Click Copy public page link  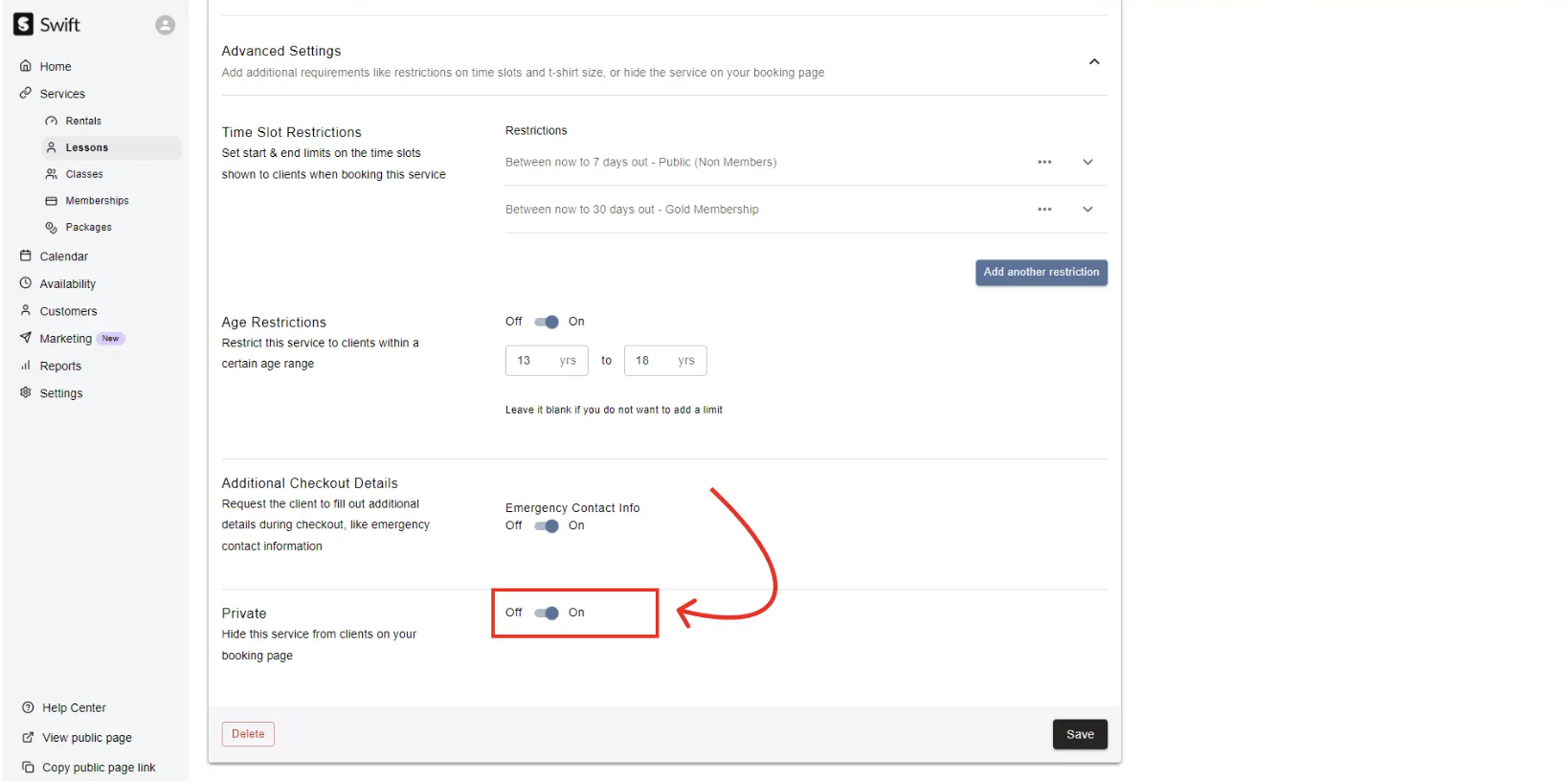click(x=99, y=768)
